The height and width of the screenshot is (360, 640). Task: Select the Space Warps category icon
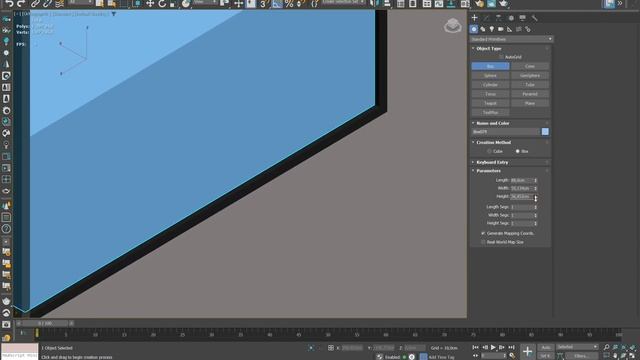(519, 29)
